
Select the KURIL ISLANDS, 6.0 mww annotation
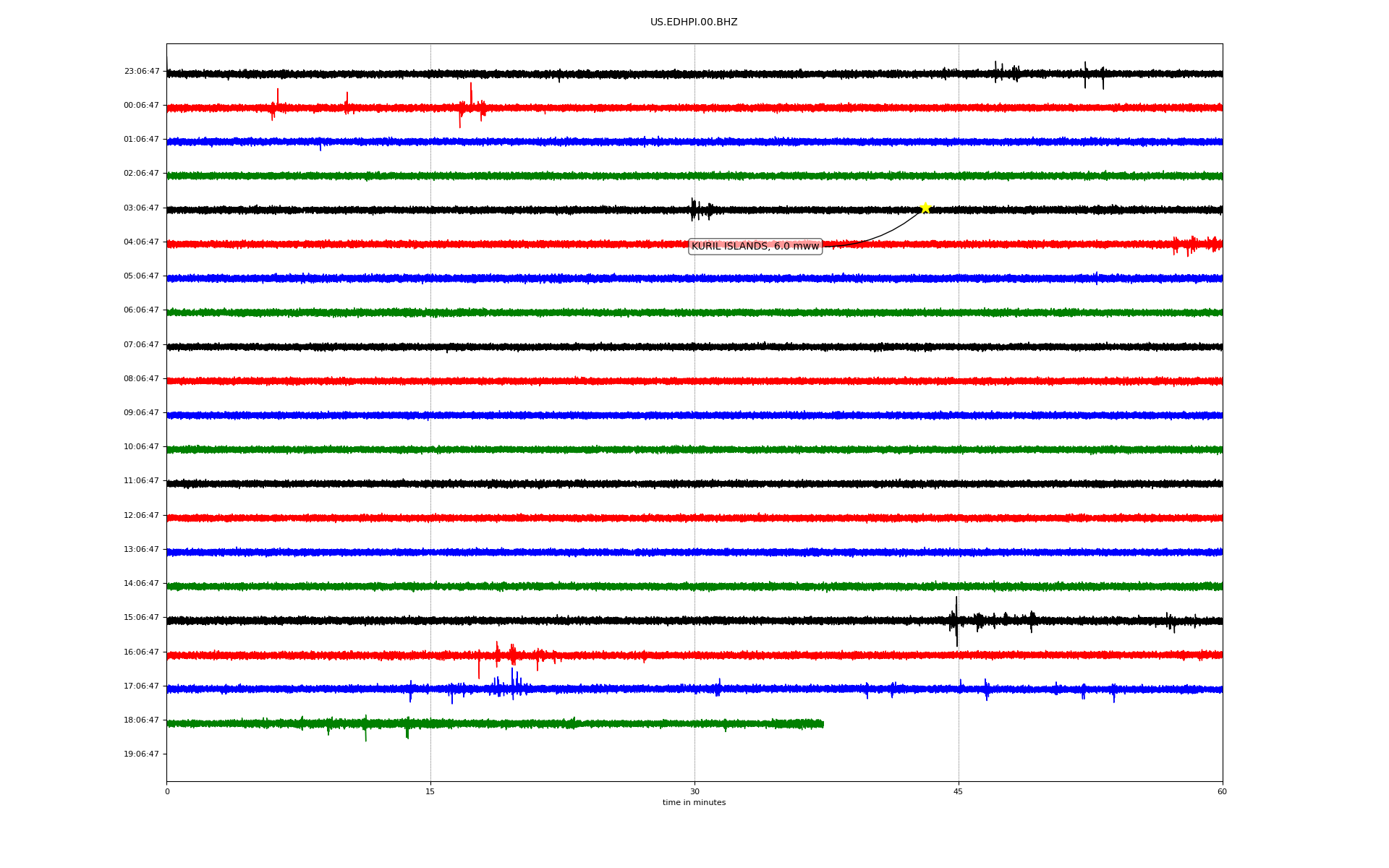pyautogui.click(x=755, y=247)
